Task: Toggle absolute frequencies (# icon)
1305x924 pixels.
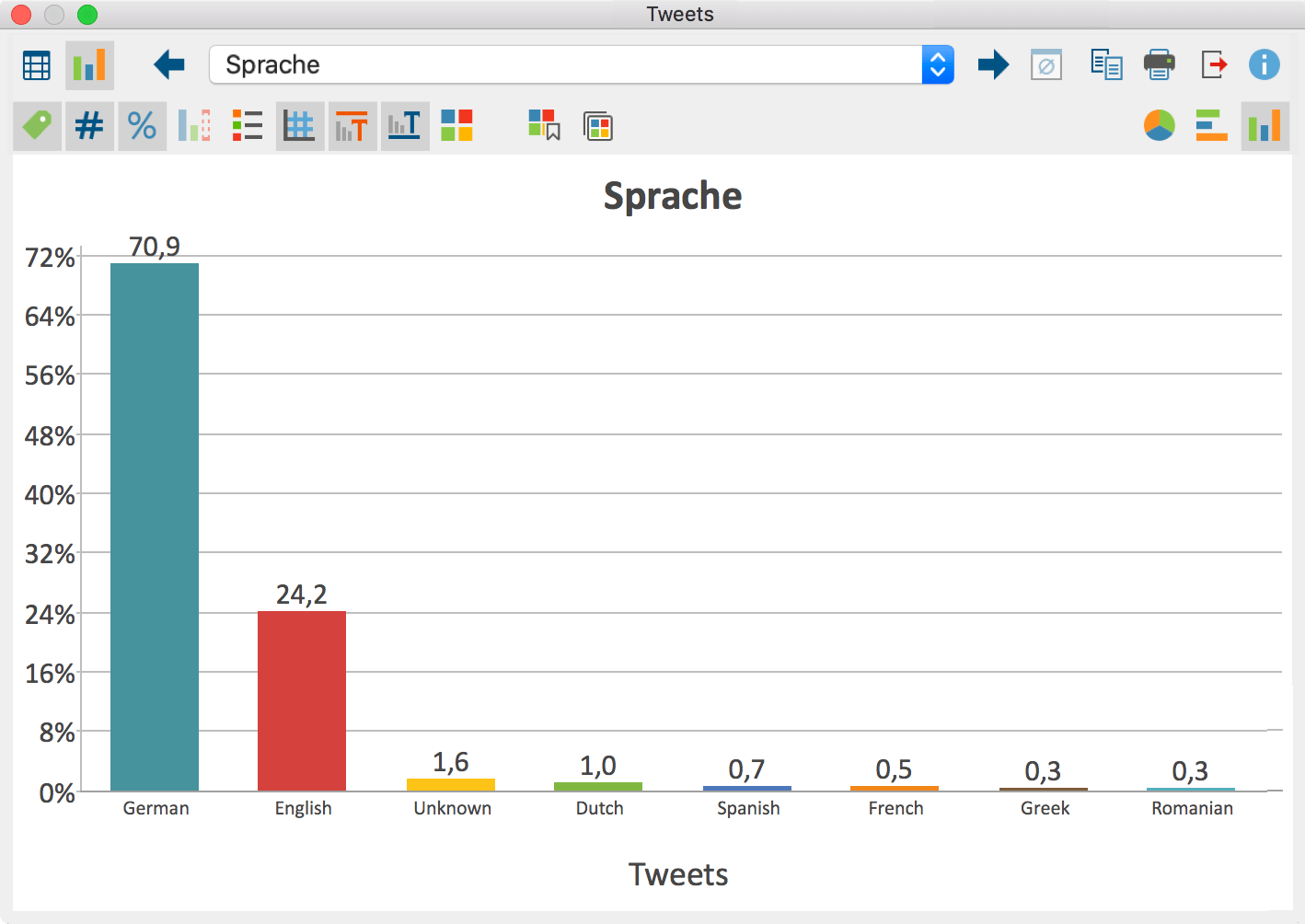Action: tap(89, 125)
